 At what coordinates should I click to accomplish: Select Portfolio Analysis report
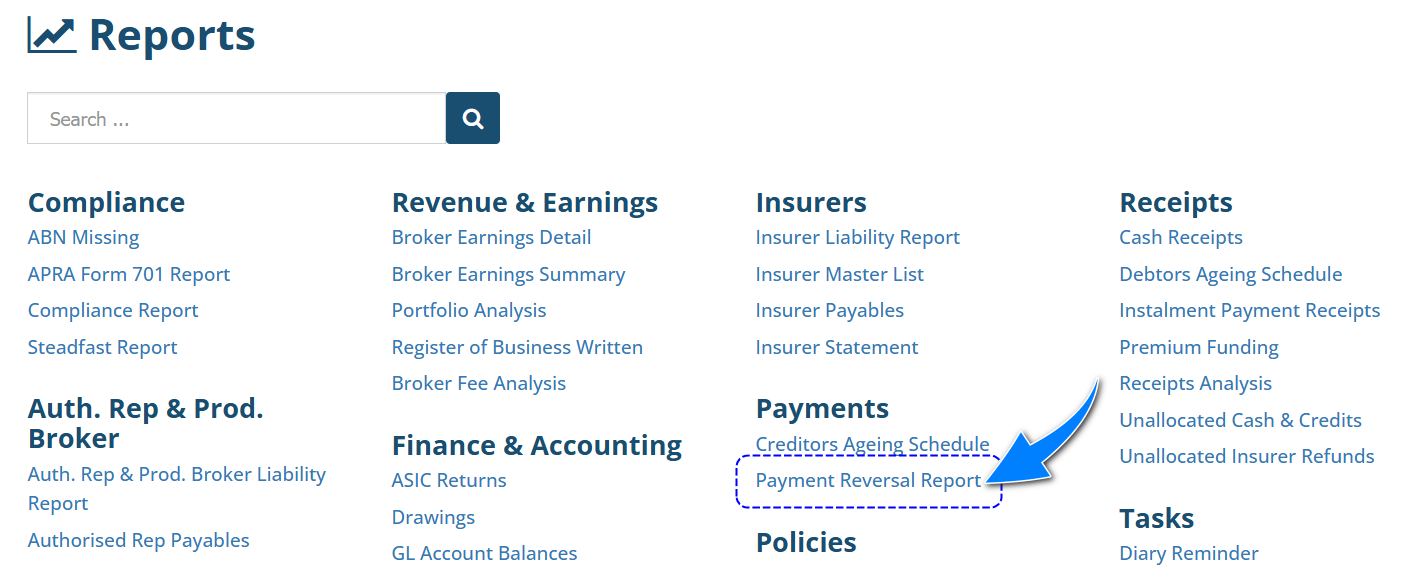click(469, 310)
